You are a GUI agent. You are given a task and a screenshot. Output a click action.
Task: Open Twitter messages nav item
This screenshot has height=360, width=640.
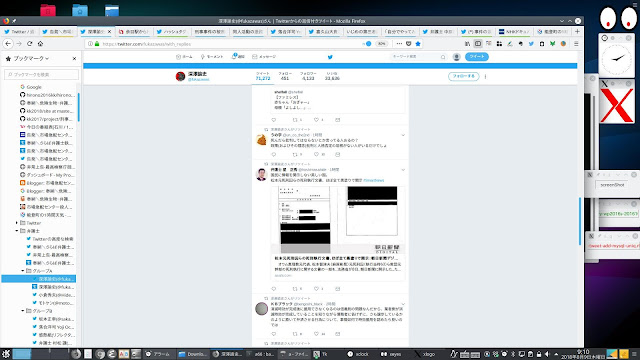click(x=264, y=57)
